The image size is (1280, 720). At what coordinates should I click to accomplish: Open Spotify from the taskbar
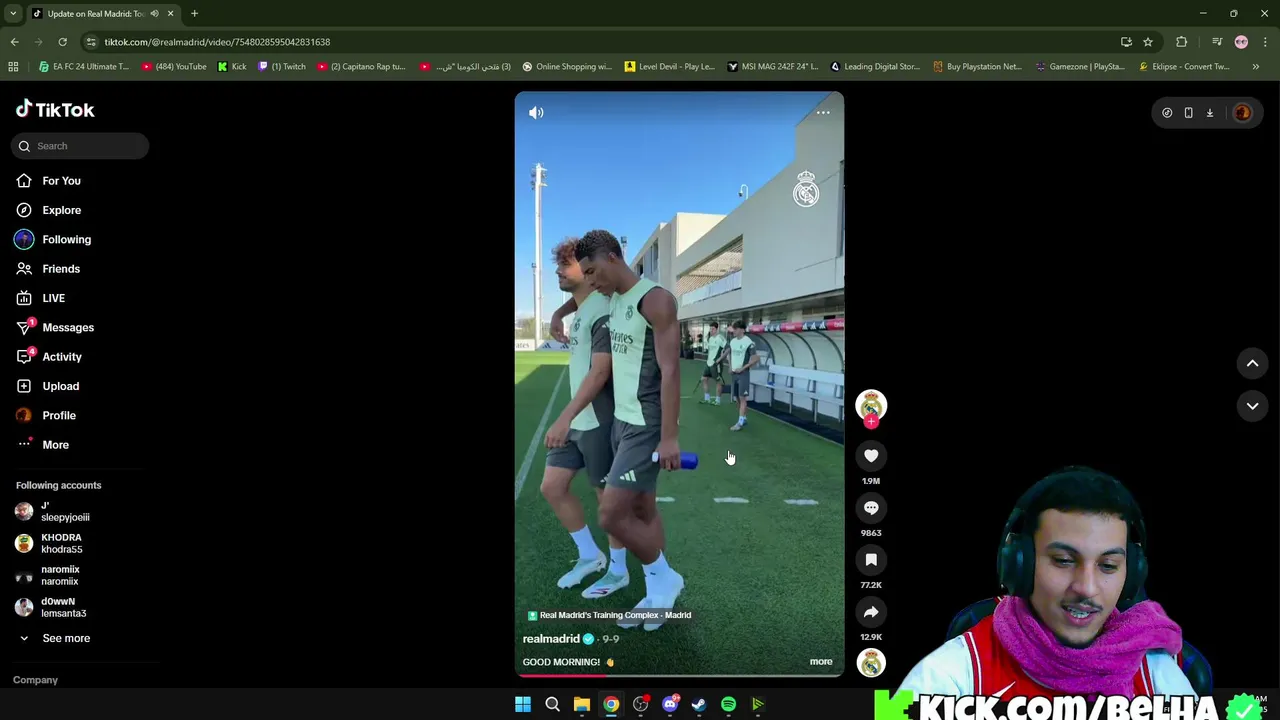pyautogui.click(x=728, y=705)
